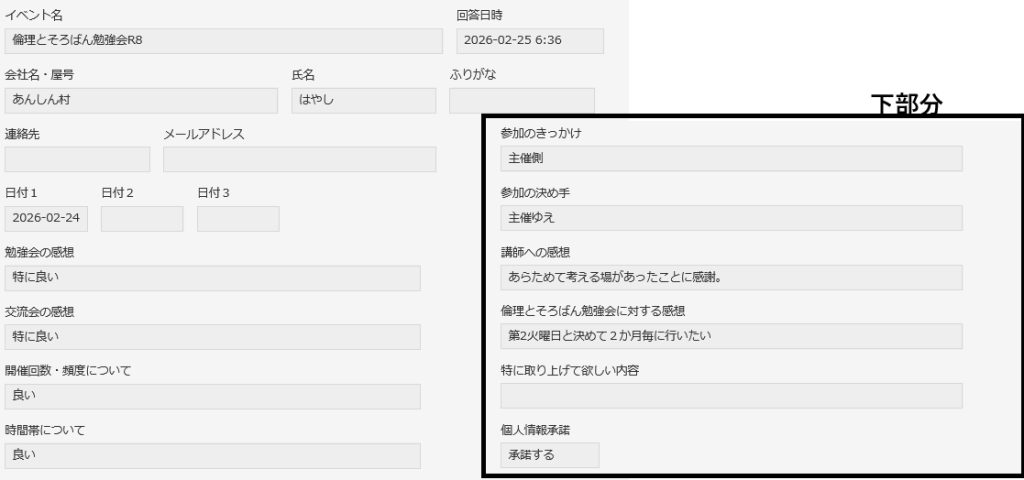Select the 倫理とそろばん勉強会に対する感想 field
The height and width of the screenshot is (480, 1024).
pos(731,336)
